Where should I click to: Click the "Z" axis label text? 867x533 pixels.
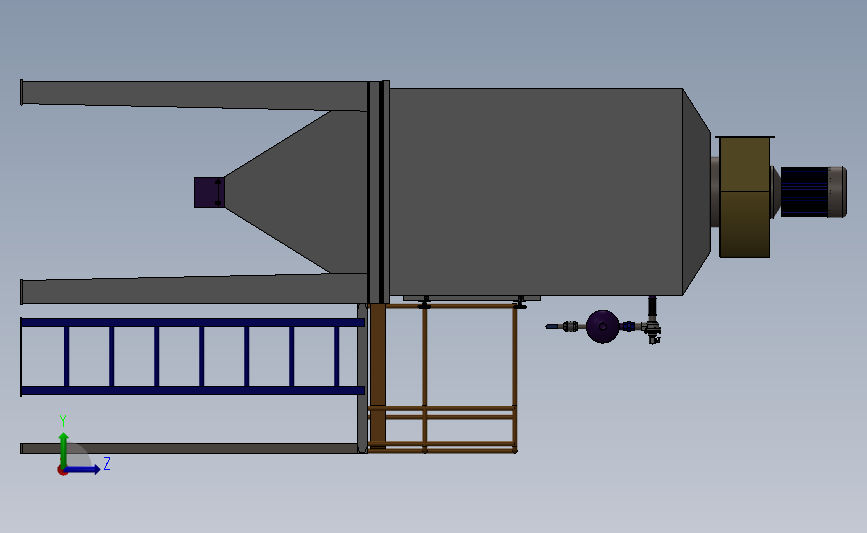click(107, 463)
